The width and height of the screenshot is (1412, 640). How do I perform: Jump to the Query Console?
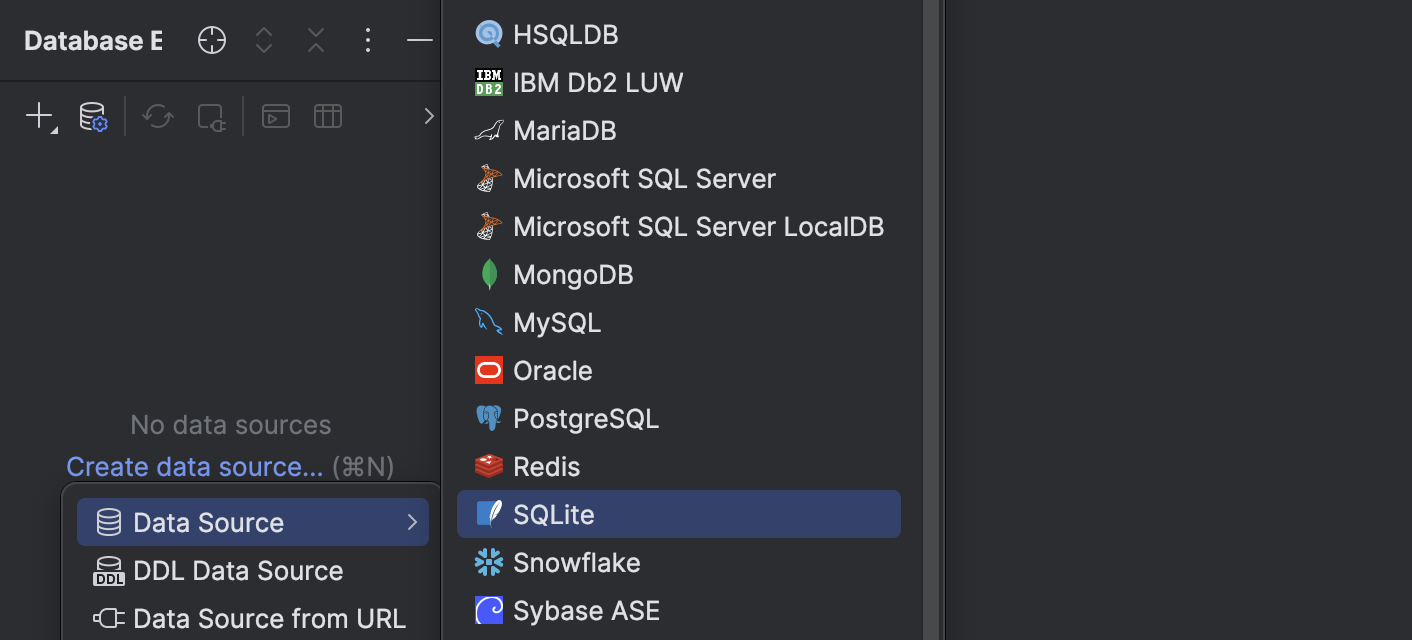coord(275,116)
